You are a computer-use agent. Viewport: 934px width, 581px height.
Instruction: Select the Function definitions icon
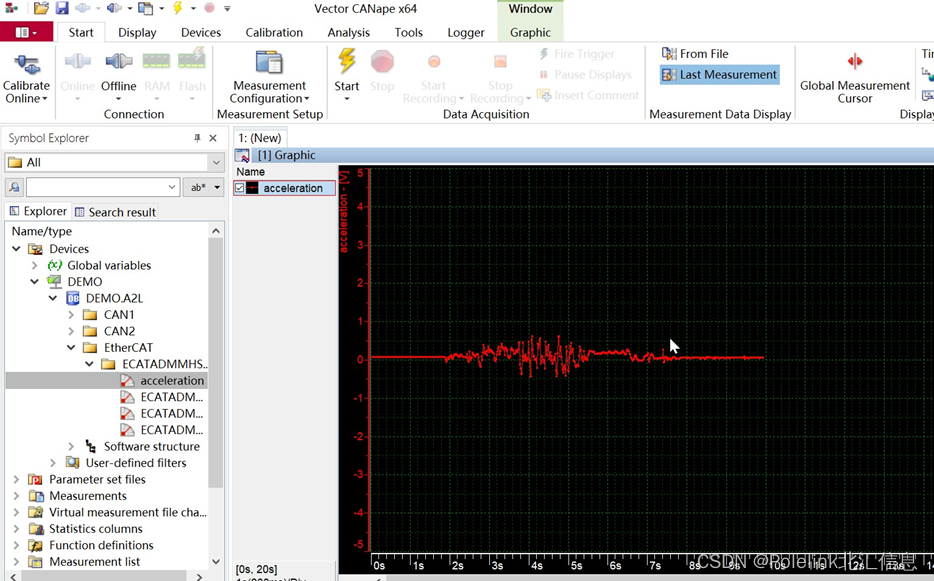pyautogui.click(x=36, y=545)
